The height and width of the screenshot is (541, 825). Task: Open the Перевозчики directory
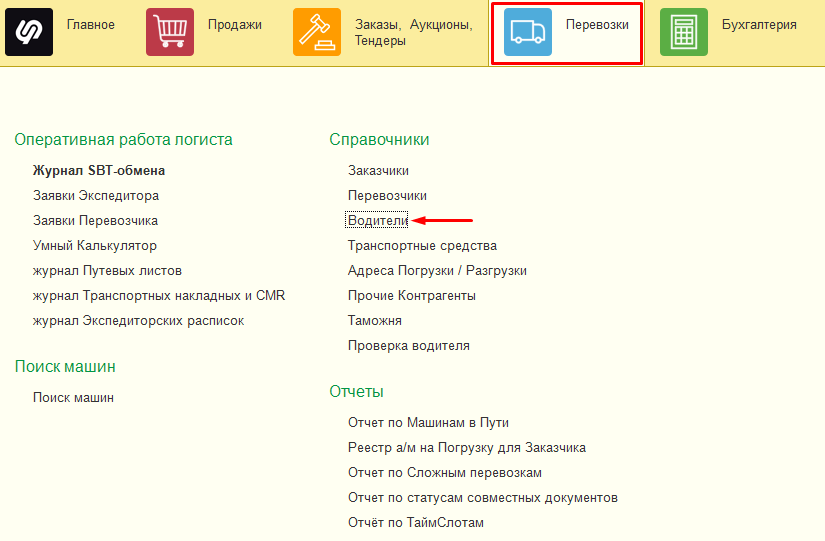point(387,196)
